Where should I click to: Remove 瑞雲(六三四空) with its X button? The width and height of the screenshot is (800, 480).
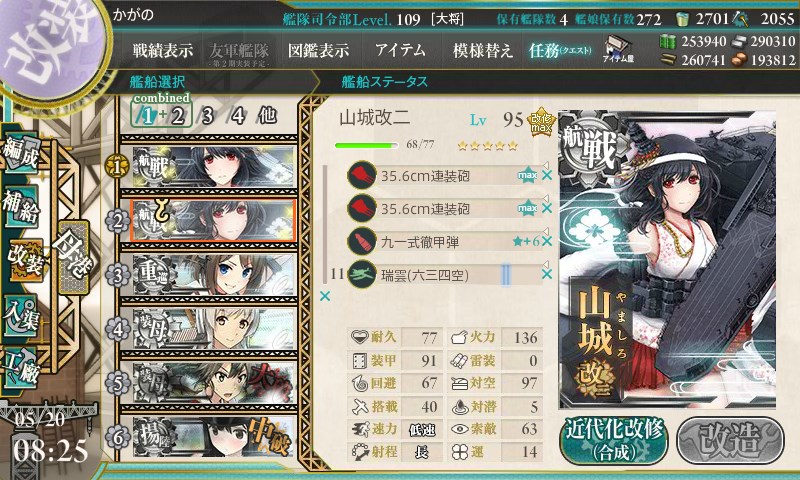[x=547, y=274]
